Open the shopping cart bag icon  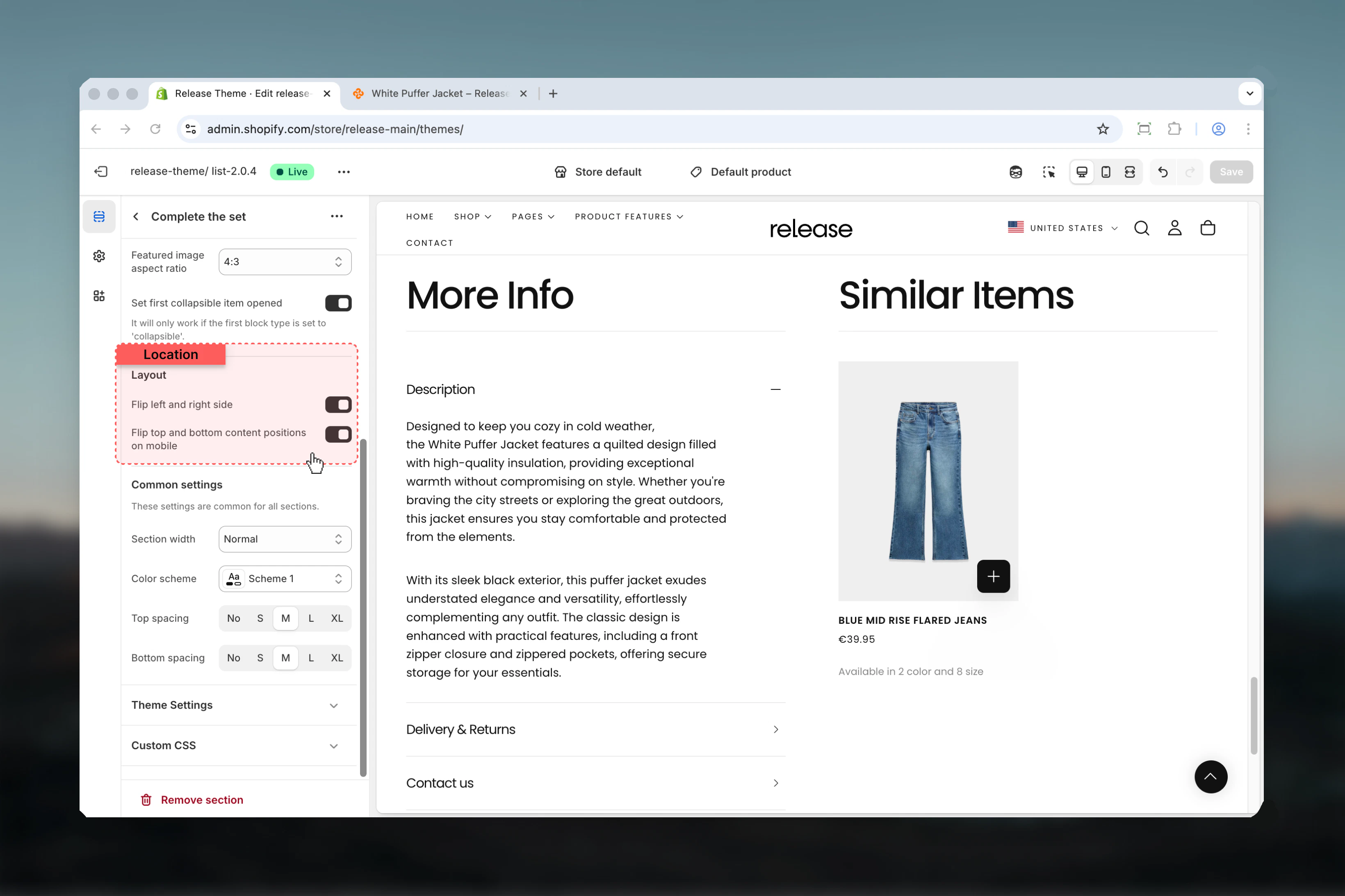(1208, 228)
